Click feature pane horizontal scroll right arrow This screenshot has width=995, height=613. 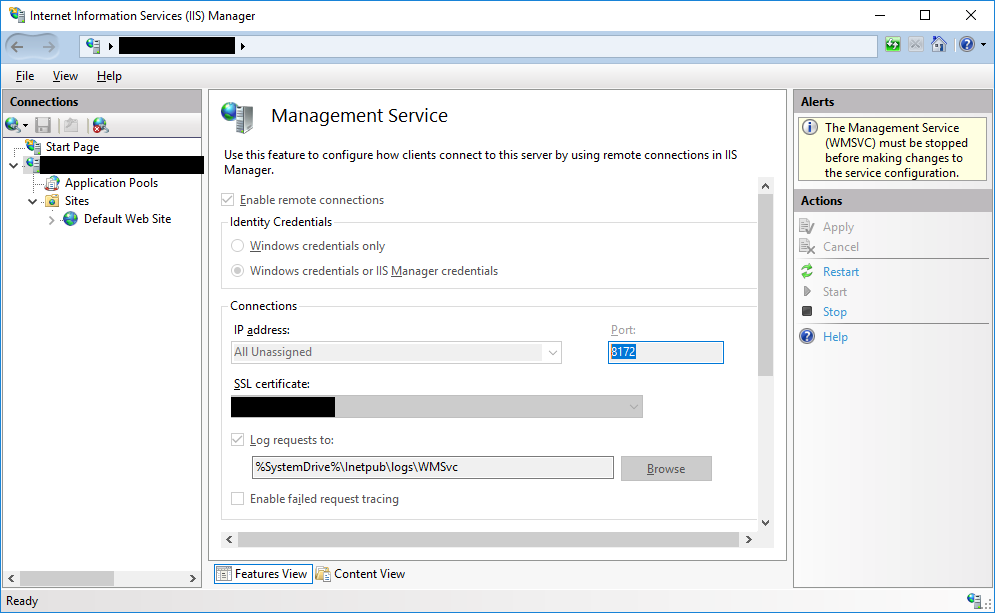point(749,539)
